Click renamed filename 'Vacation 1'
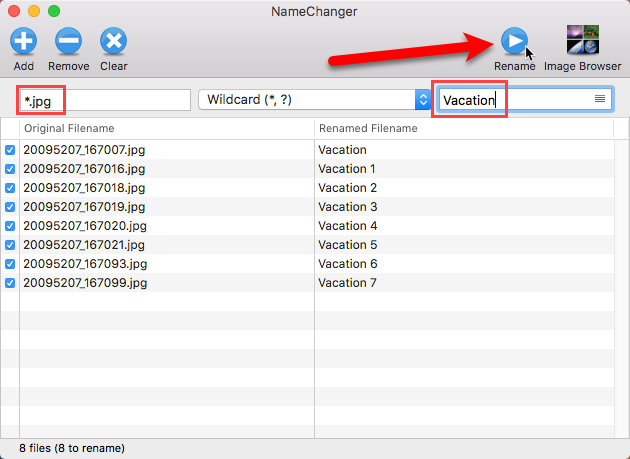 pyautogui.click(x=347, y=169)
